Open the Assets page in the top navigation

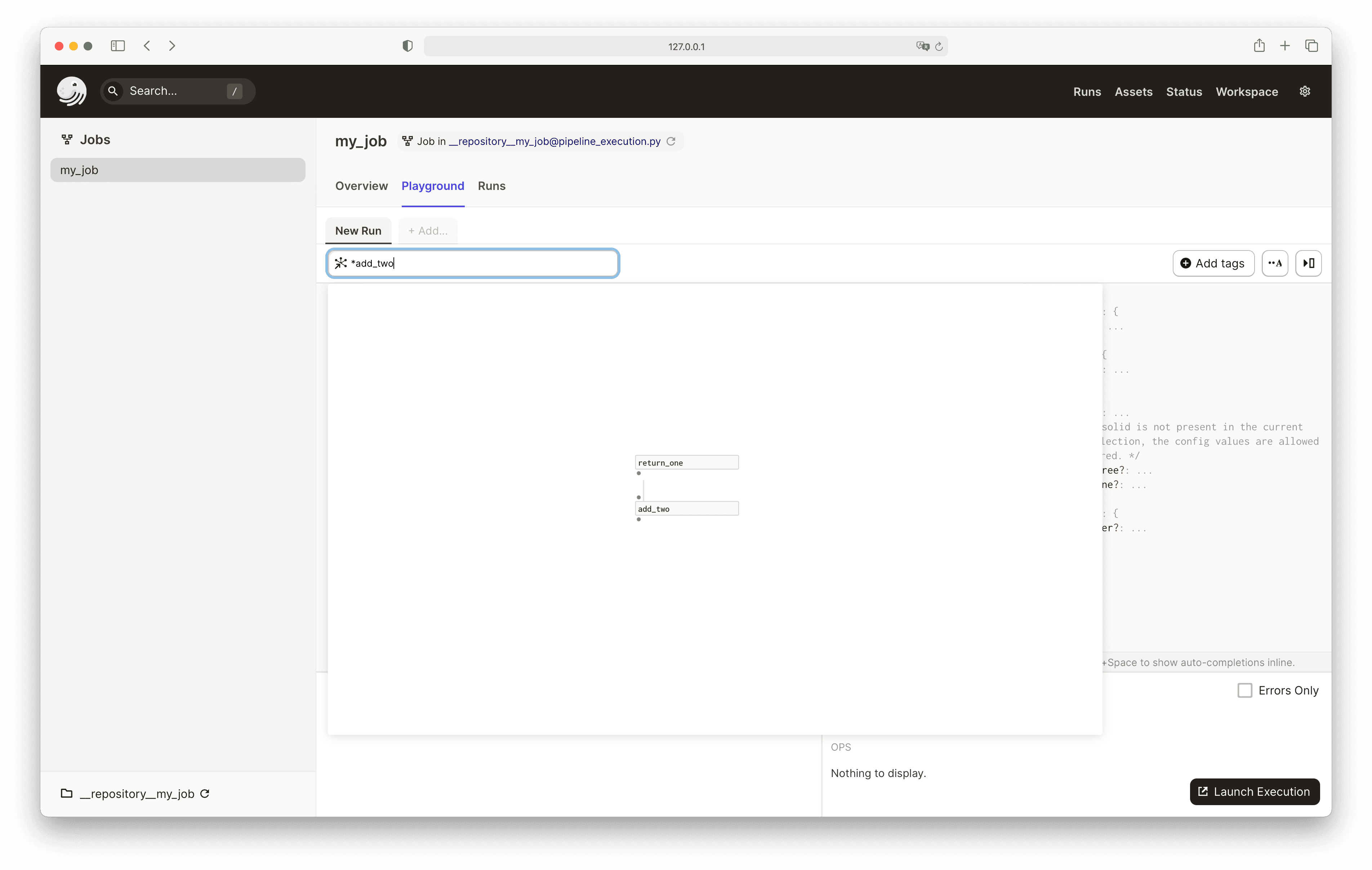pyautogui.click(x=1133, y=92)
